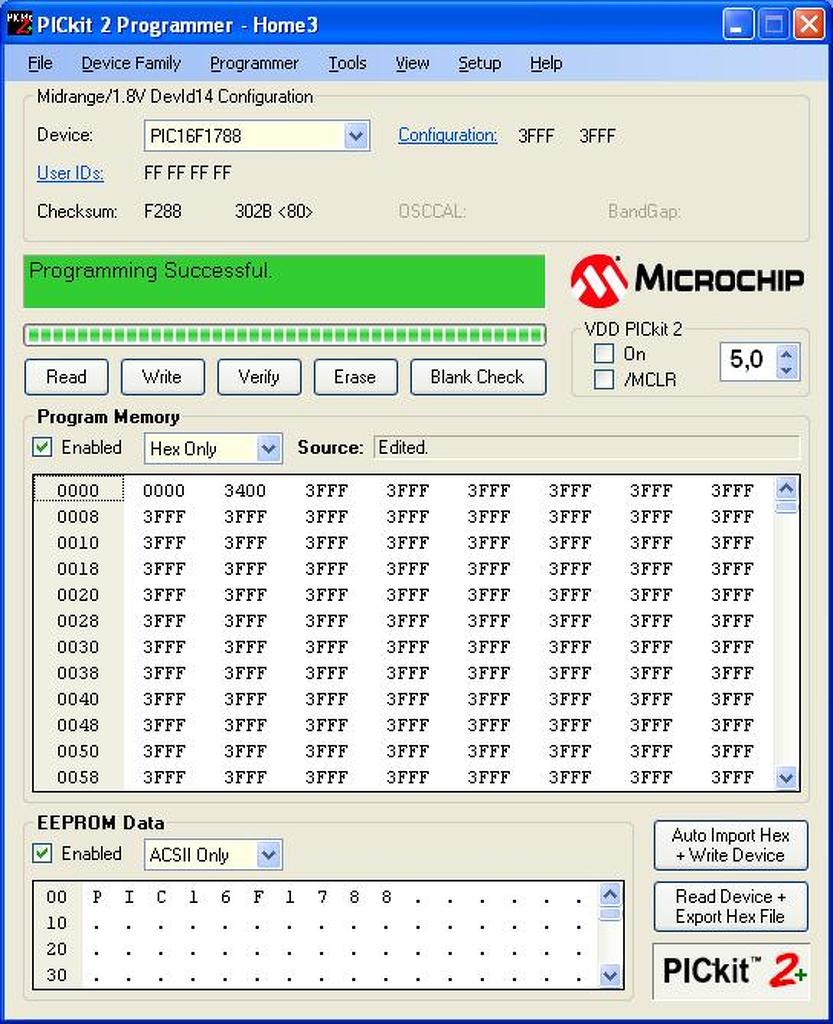Open the View menu
This screenshot has width=833, height=1024.
point(413,63)
